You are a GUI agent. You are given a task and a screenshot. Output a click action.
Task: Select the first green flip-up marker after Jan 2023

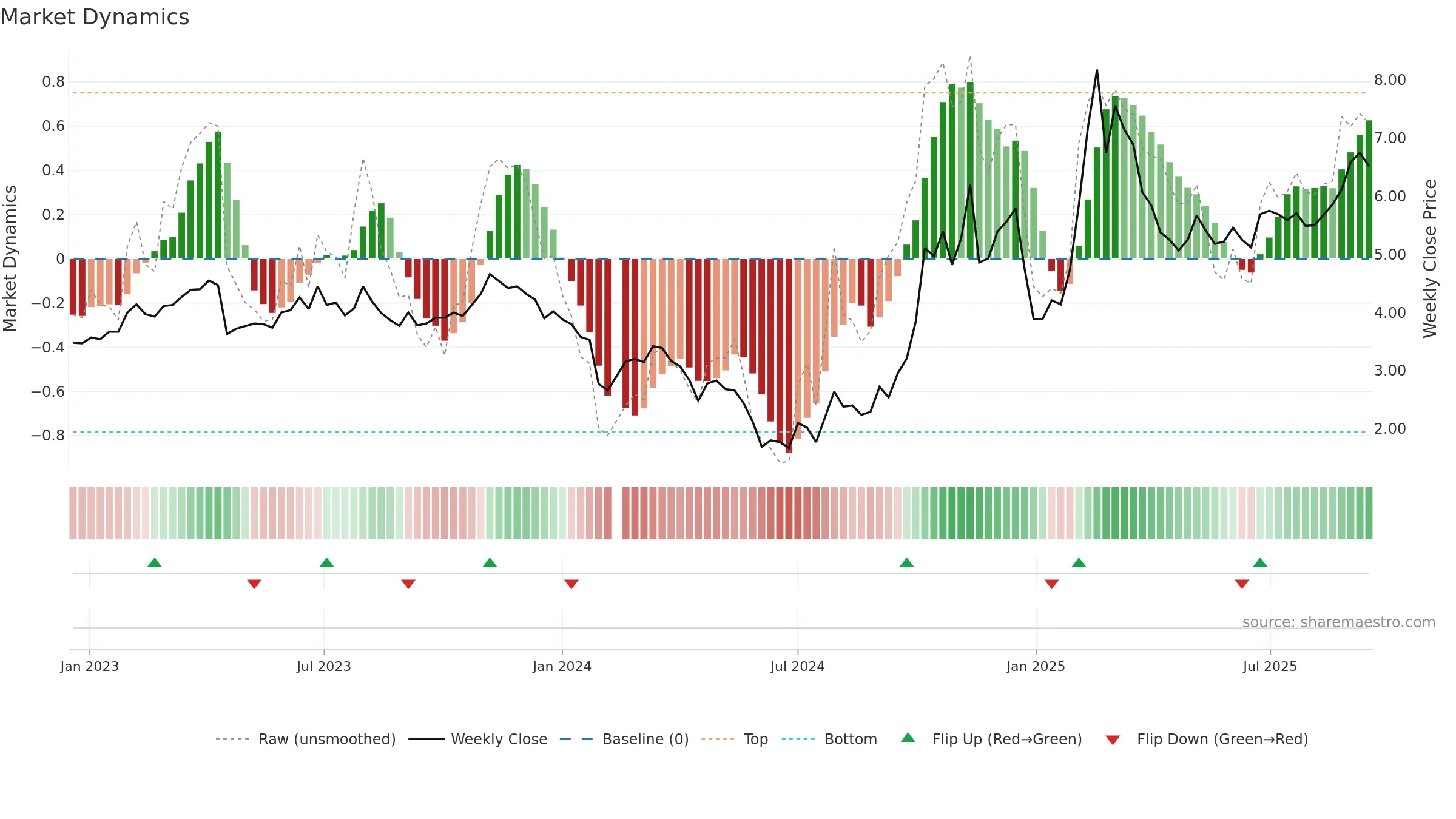[155, 562]
